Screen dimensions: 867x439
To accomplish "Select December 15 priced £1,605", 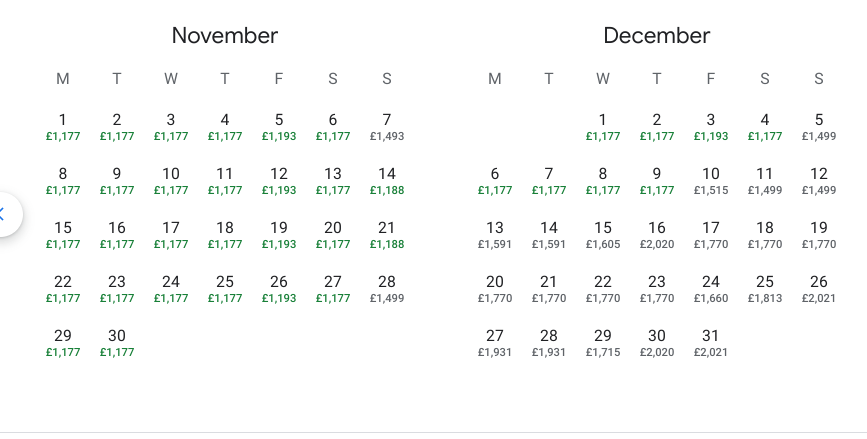I will (603, 235).
